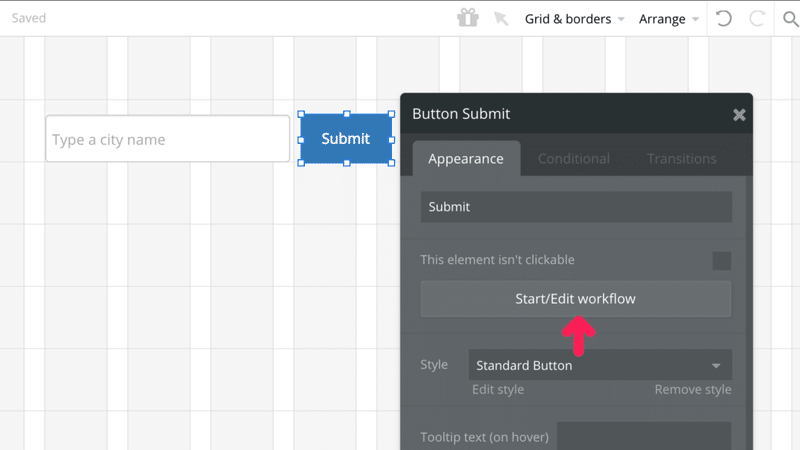Select the blue Submit button on canvas
The height and width of the screenshot is (450, 800).
click(346, 139)
